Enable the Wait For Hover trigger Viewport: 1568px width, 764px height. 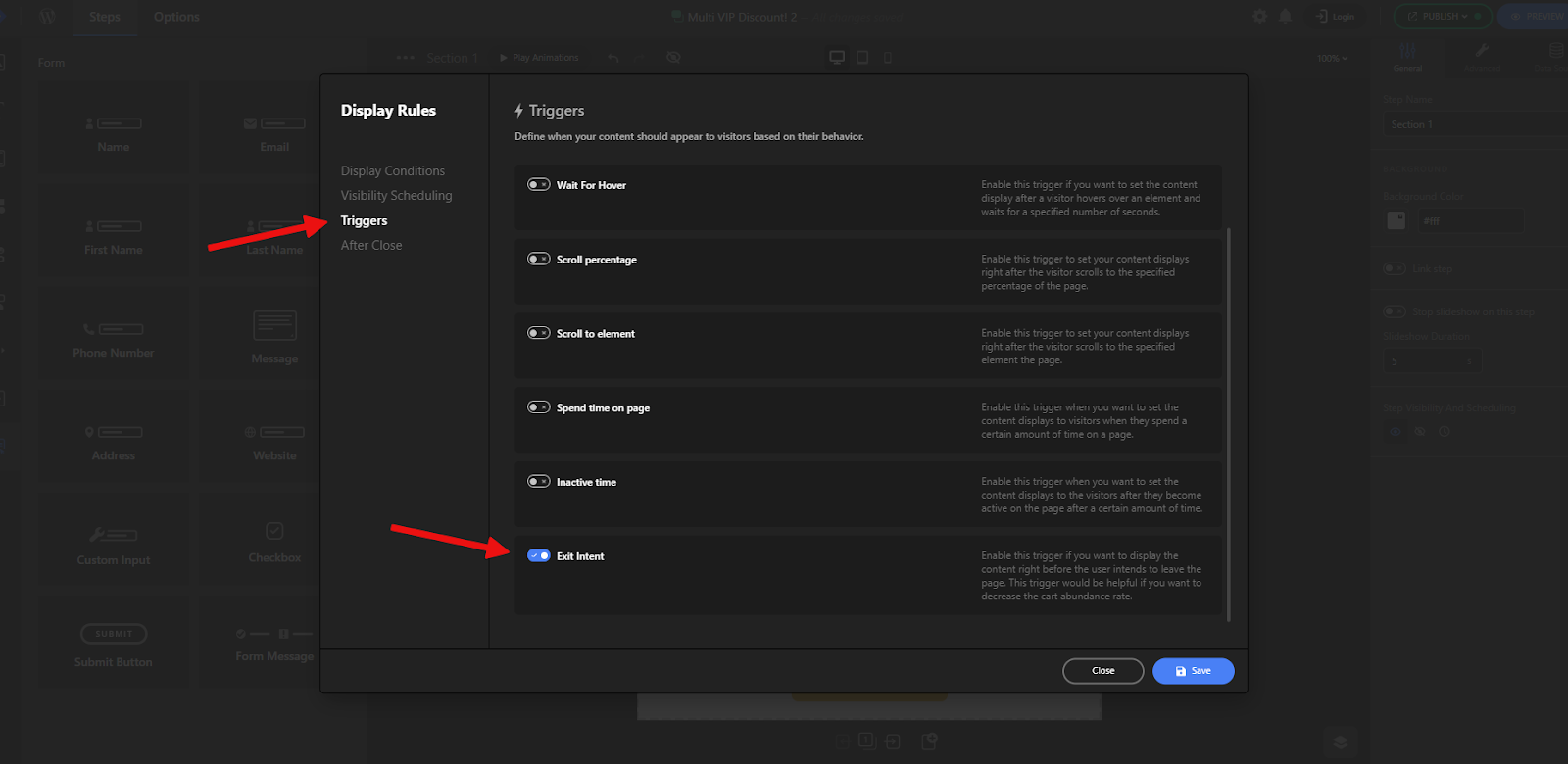[x=539, y=185]
